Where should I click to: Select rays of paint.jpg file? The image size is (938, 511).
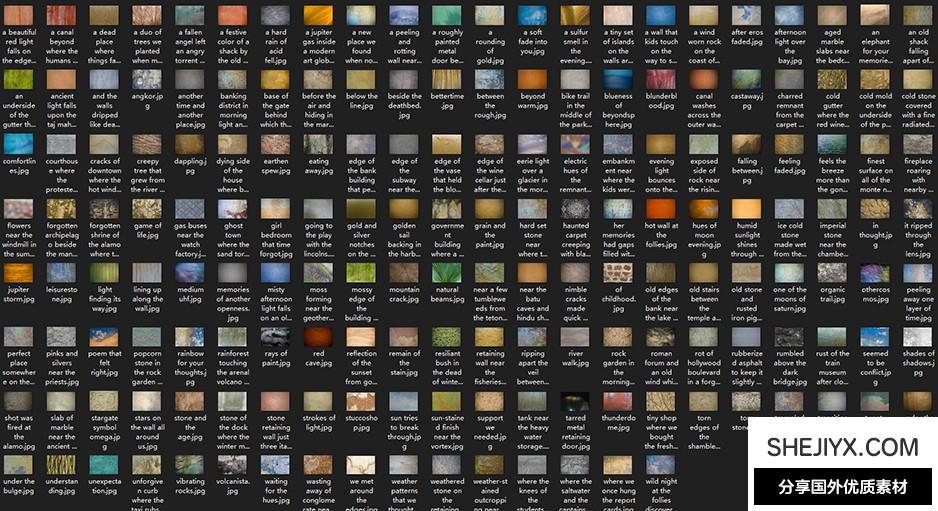point(276,337)
